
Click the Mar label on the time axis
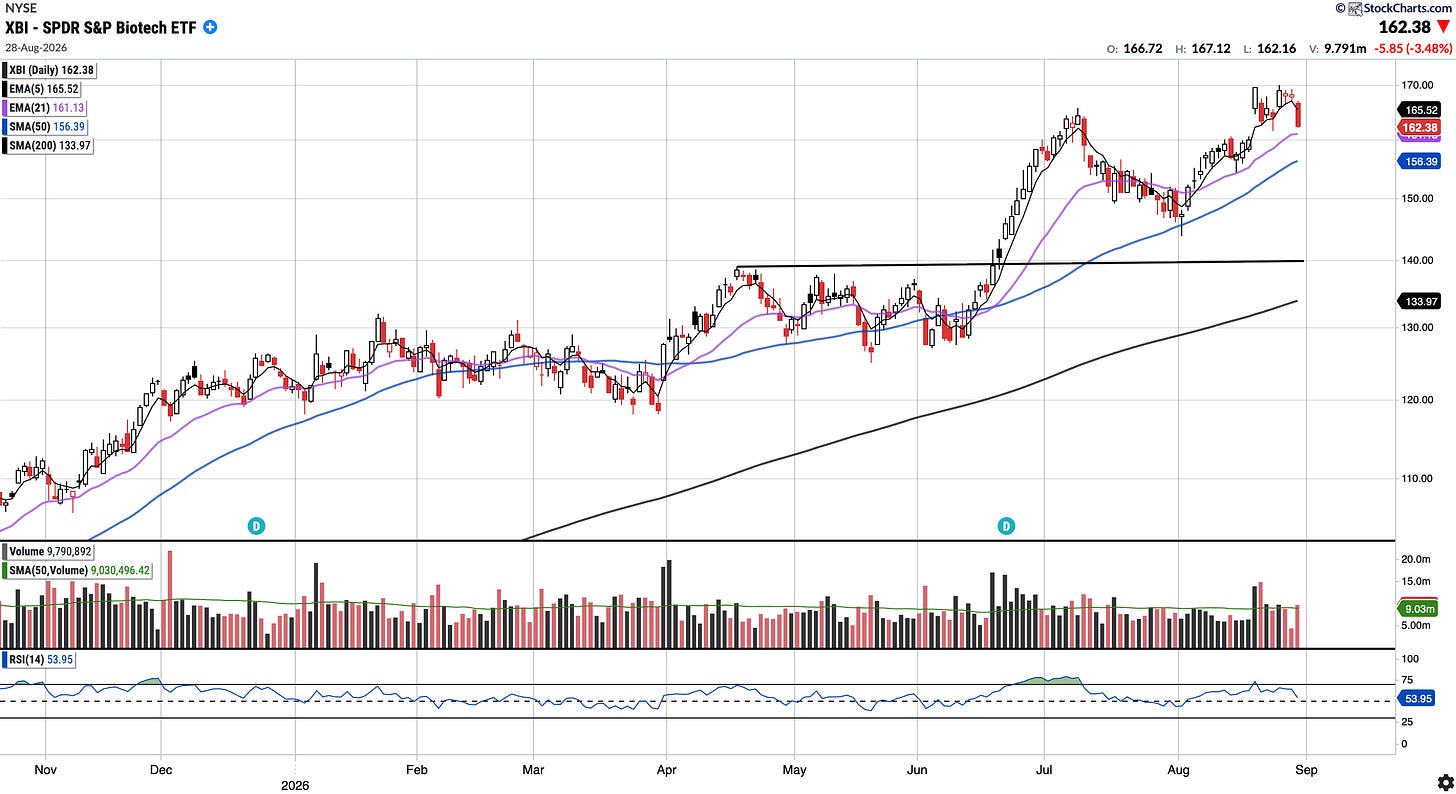pyautogui.click(x=533, y=768)
